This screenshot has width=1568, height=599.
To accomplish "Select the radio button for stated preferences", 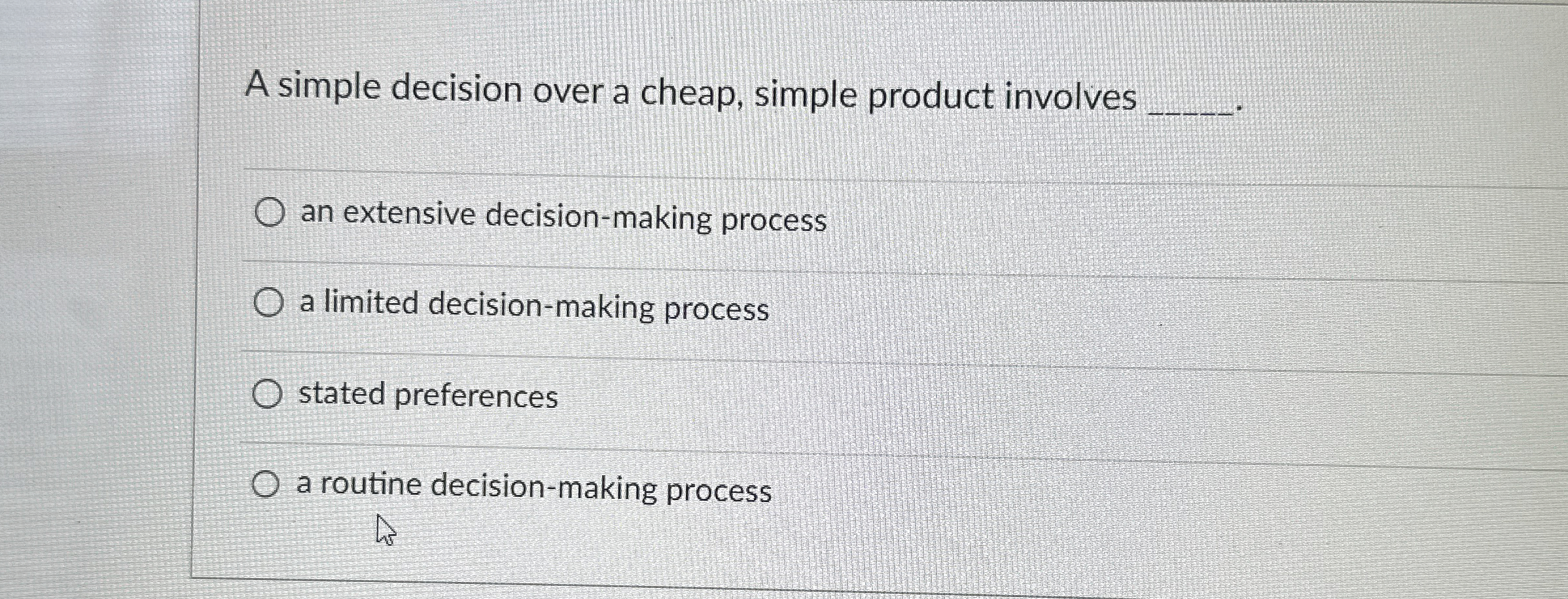I will point(268,393).
